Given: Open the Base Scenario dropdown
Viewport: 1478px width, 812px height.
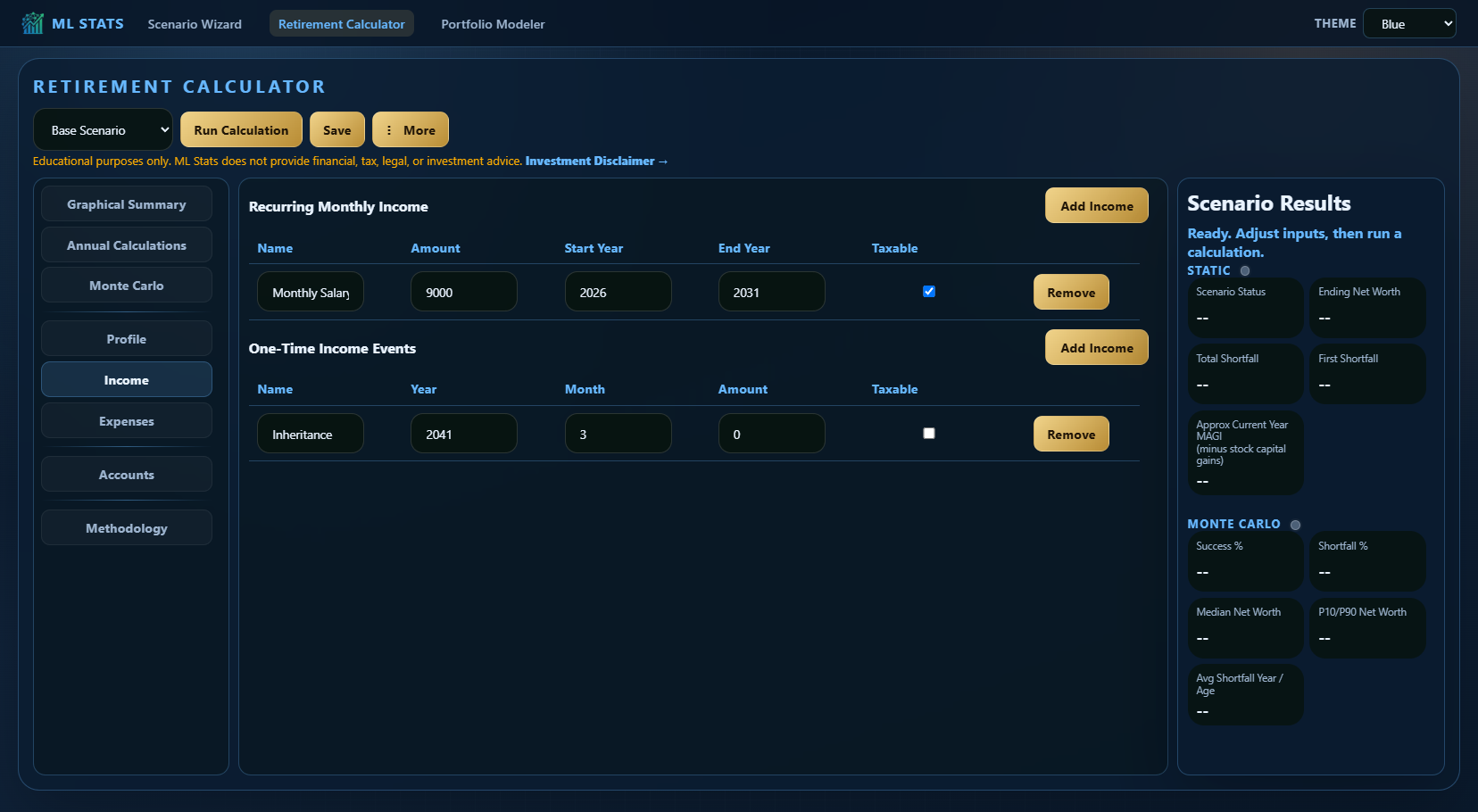Looking at the screenshot, I should 103,129.
